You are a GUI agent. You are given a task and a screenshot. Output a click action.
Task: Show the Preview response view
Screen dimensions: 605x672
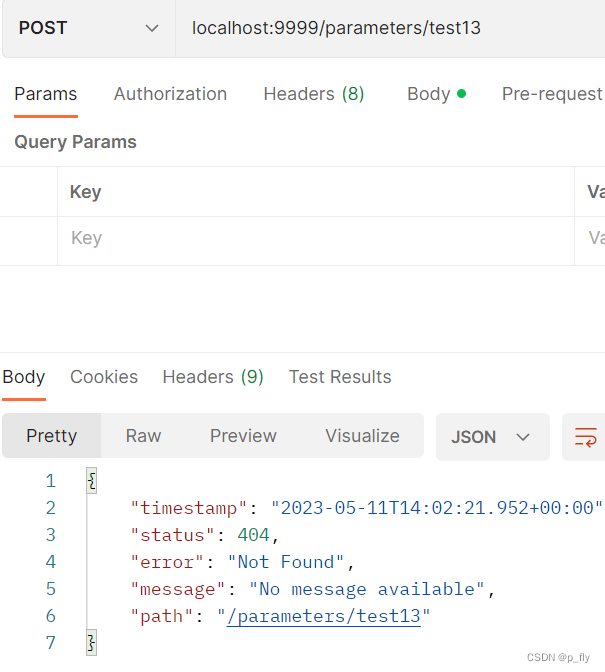(243, 436)
